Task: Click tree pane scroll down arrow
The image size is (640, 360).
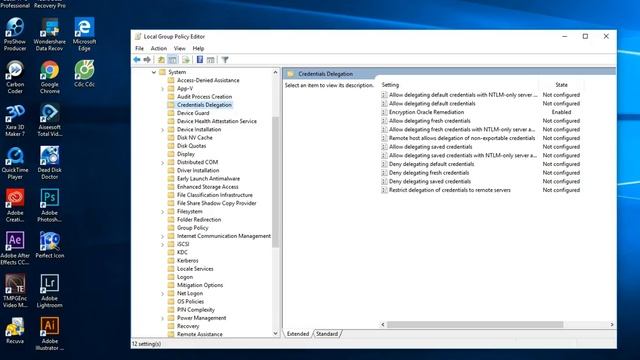Action: (276, 333)
